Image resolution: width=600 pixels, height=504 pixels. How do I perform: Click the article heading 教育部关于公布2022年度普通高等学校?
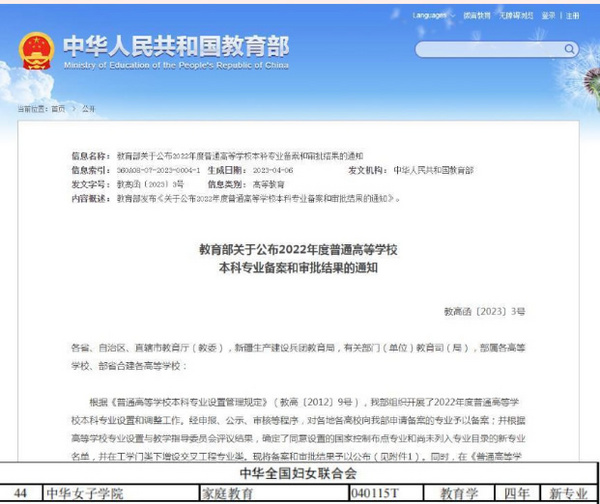[x=298, y=250]
